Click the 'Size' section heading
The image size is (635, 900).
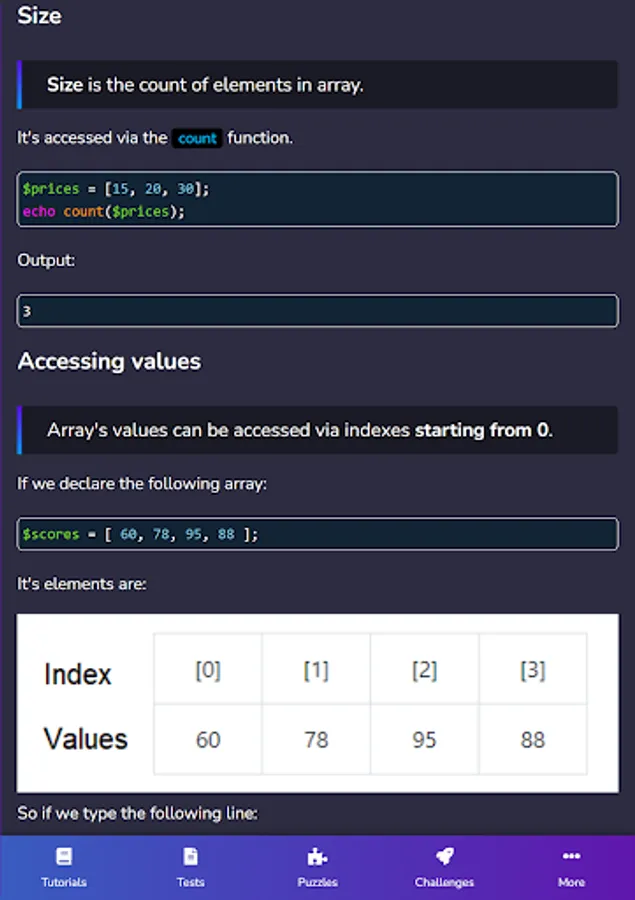tap(39, 16)
